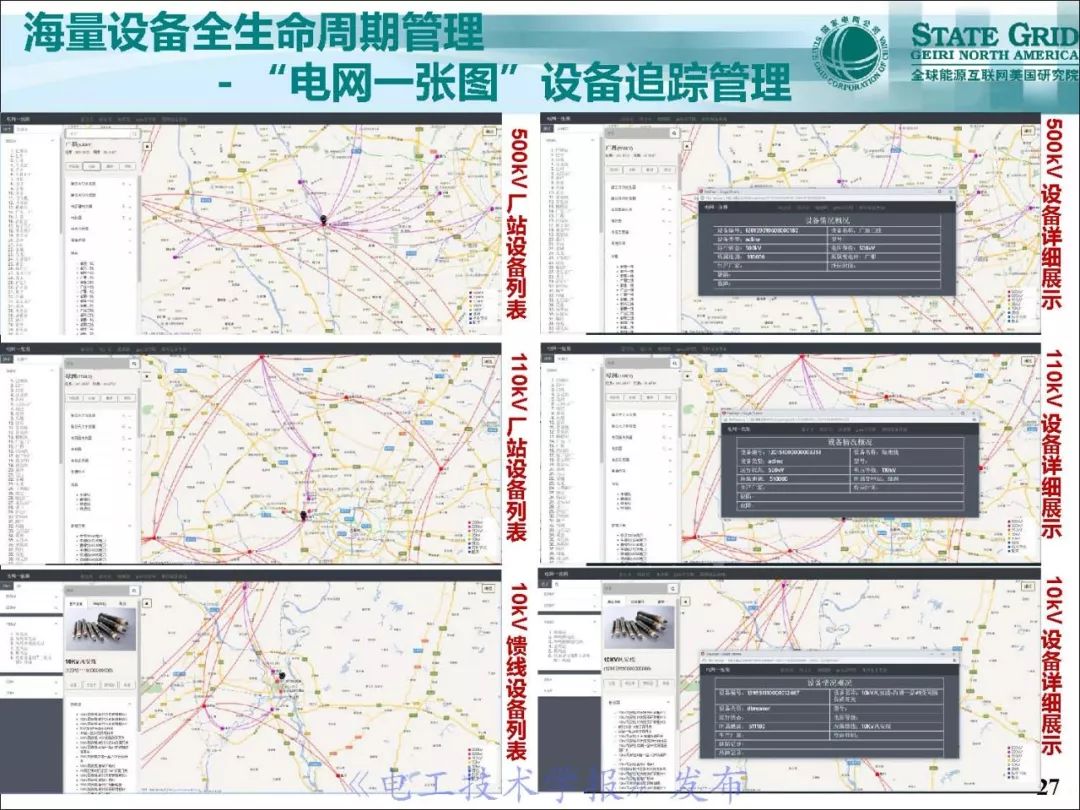
Task: Collapse info sidebar arrow in 10kV feeder list map
Action: (147, 603)
